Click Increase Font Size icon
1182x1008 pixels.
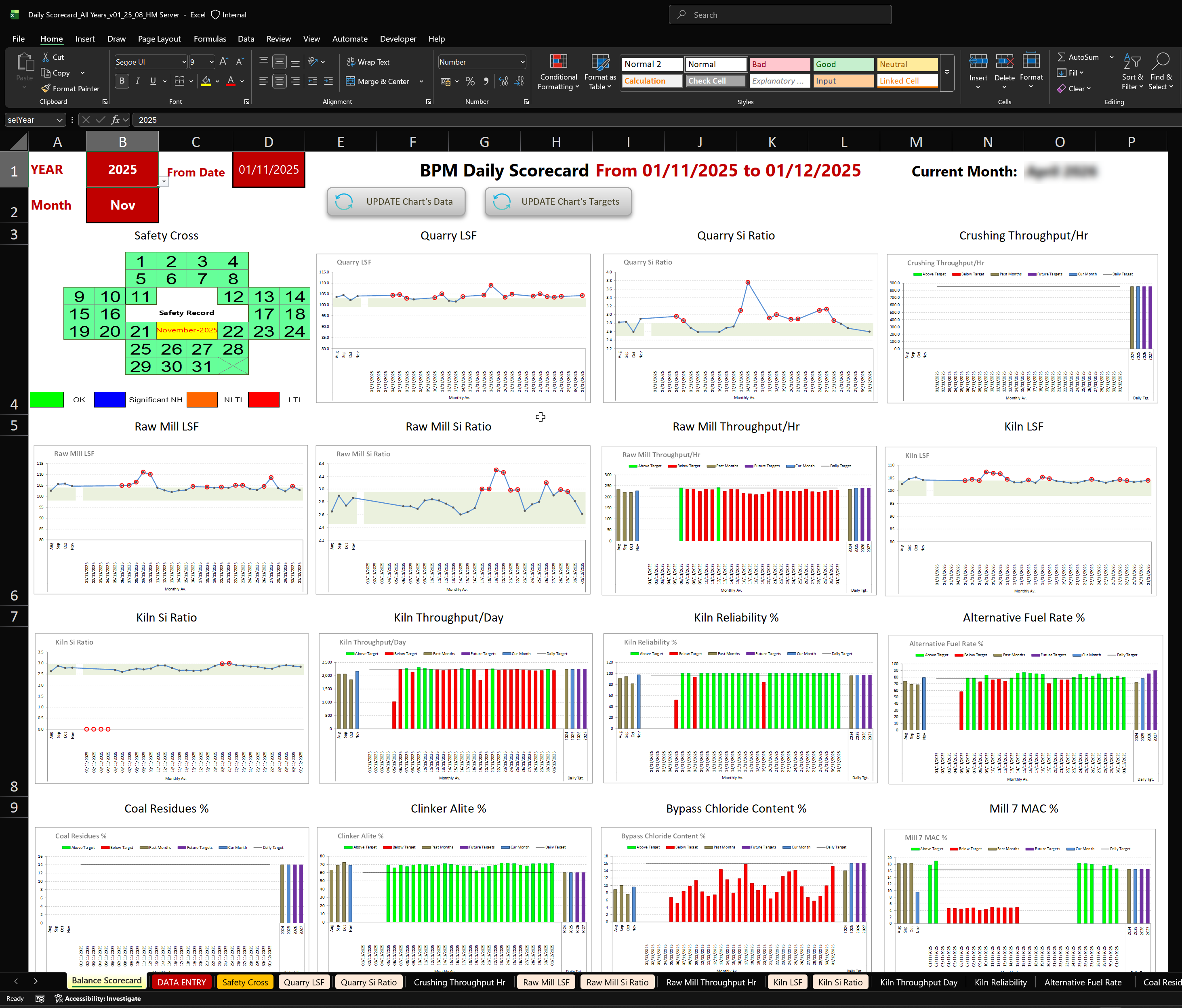[224, 61]
